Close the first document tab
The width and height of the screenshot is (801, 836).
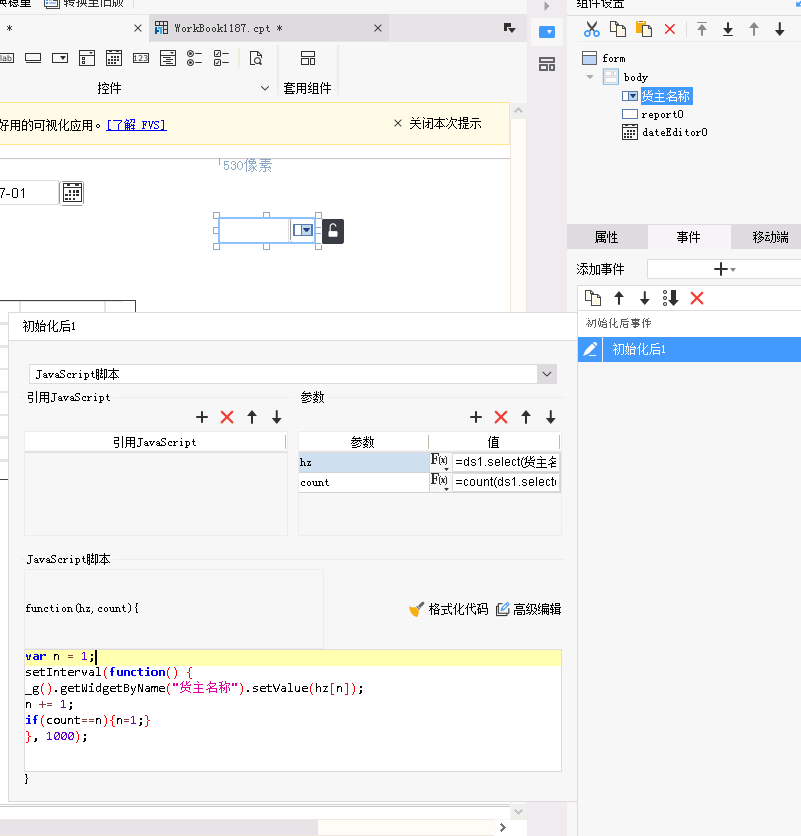click(138, 28)
